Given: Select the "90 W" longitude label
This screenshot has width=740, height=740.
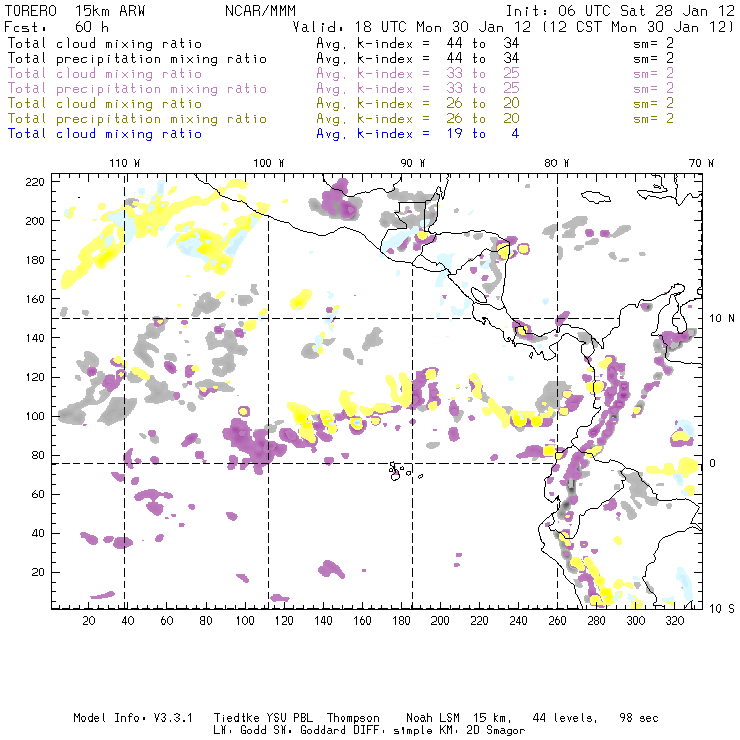Looking at the screenshot, I should point(413,163).
